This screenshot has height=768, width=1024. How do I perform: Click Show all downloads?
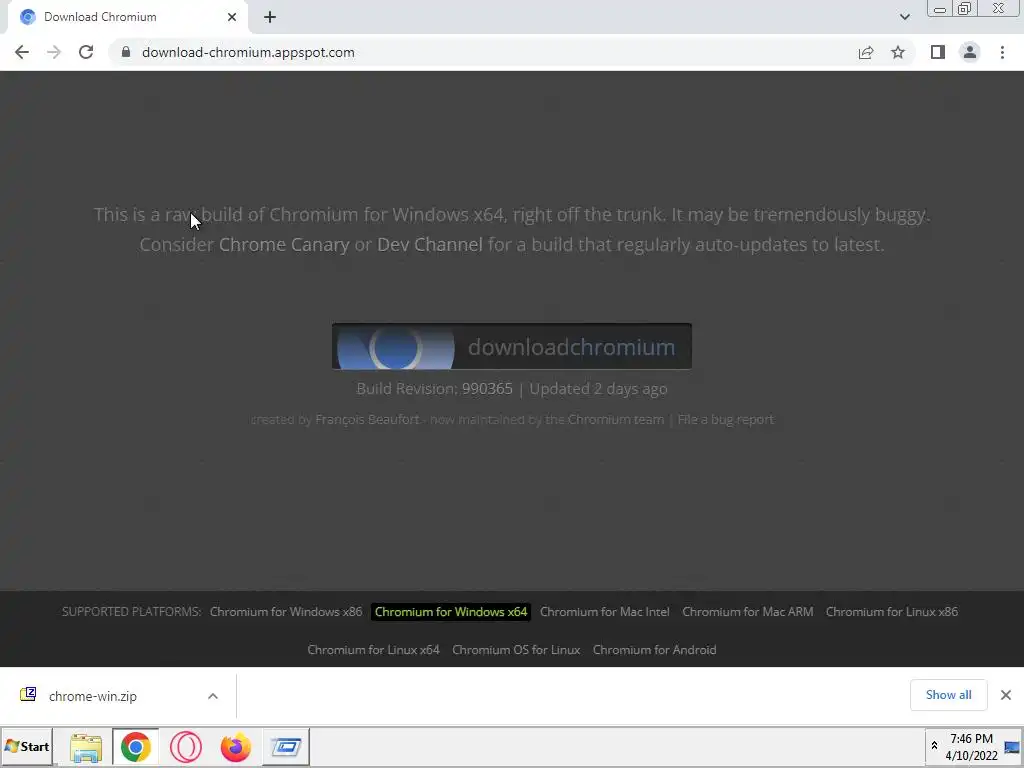948,695
